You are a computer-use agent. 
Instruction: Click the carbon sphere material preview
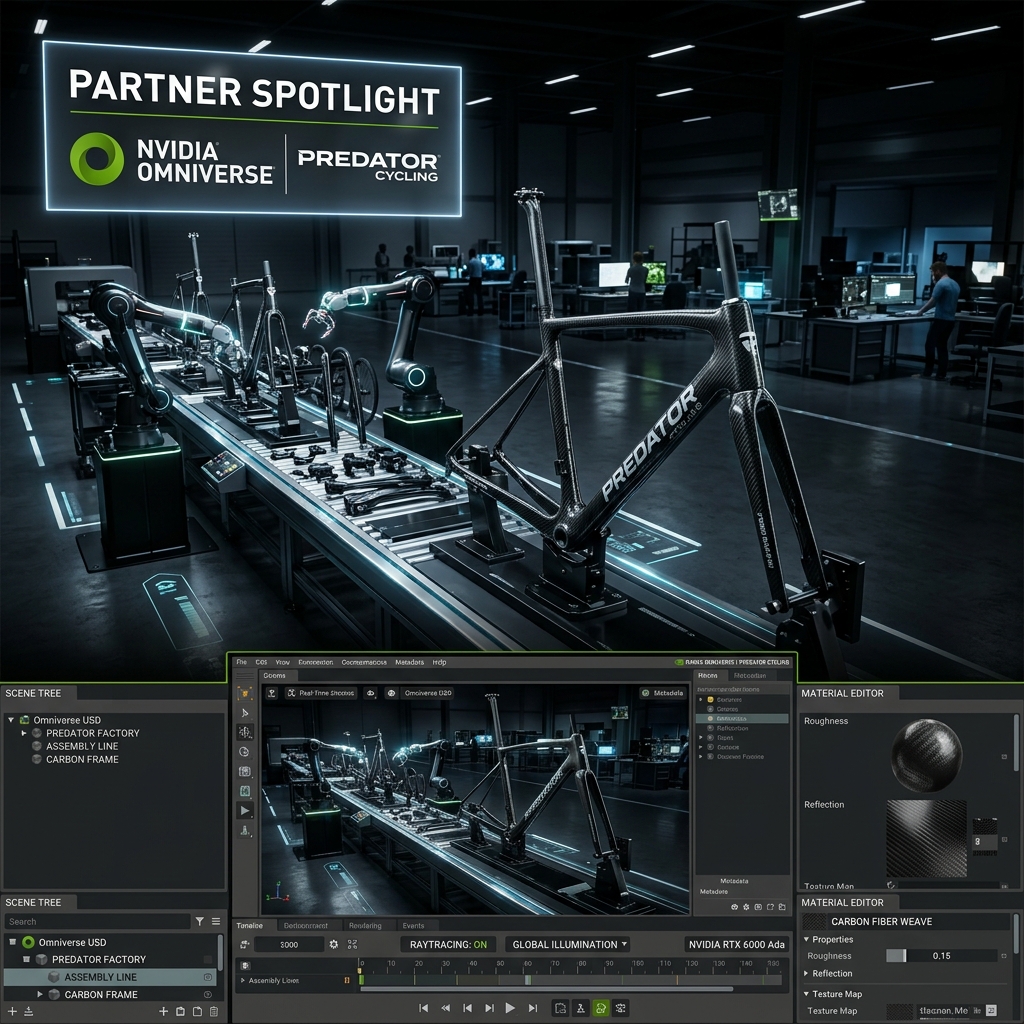[927, 755]
